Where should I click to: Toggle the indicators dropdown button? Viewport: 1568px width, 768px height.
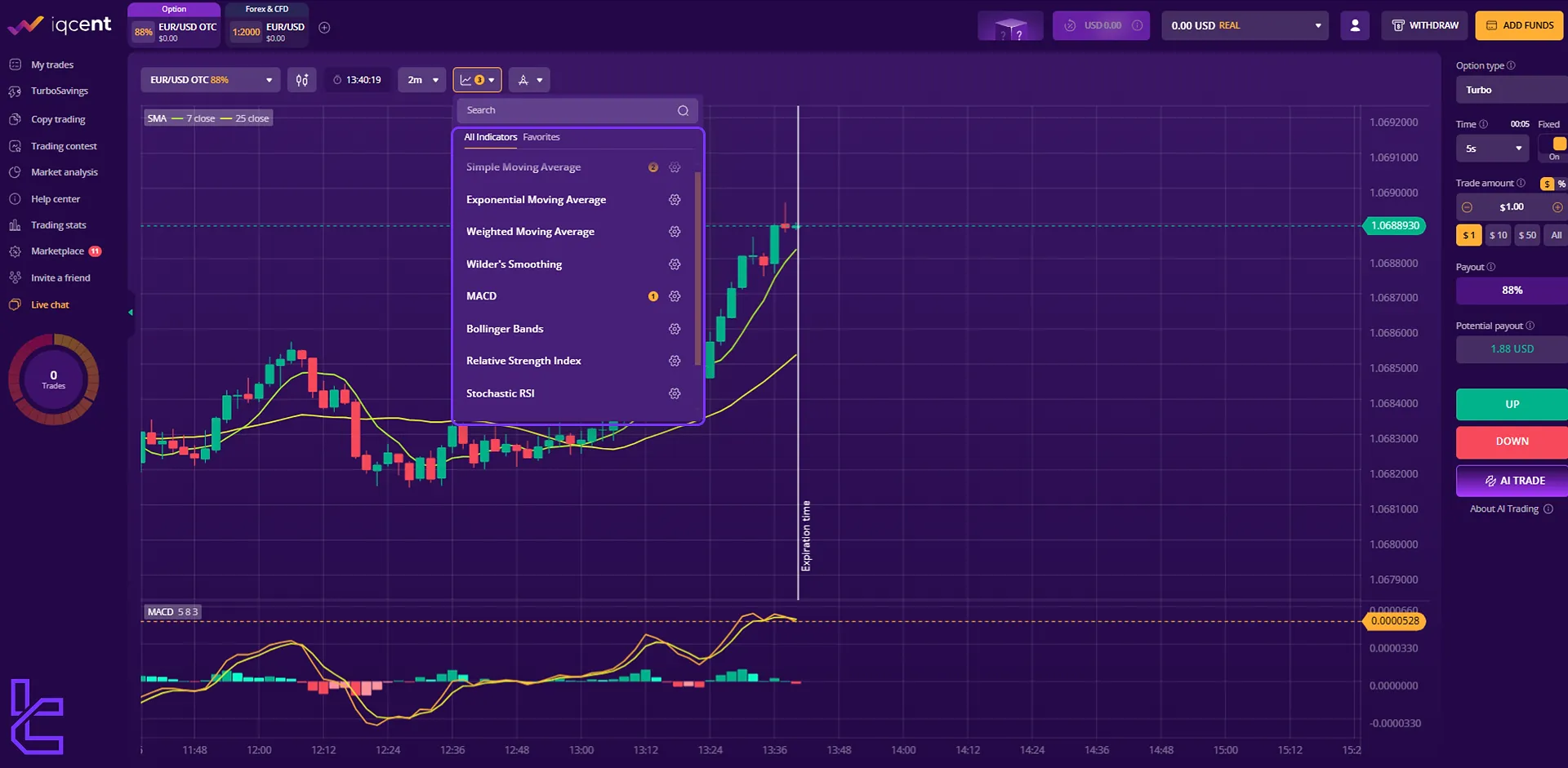point(477,80)
